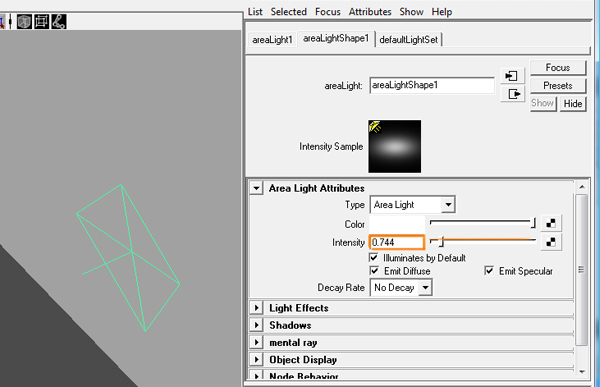The height and width of the screenshot is (387, 600).
Task: Open the Decay Rate dropdown
Action: click(401, 287)
